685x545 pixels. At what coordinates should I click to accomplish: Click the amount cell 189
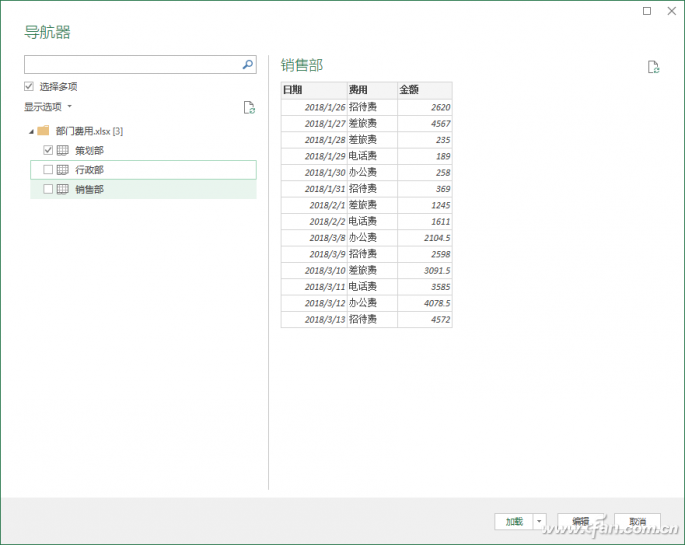(x=425, y=156)
